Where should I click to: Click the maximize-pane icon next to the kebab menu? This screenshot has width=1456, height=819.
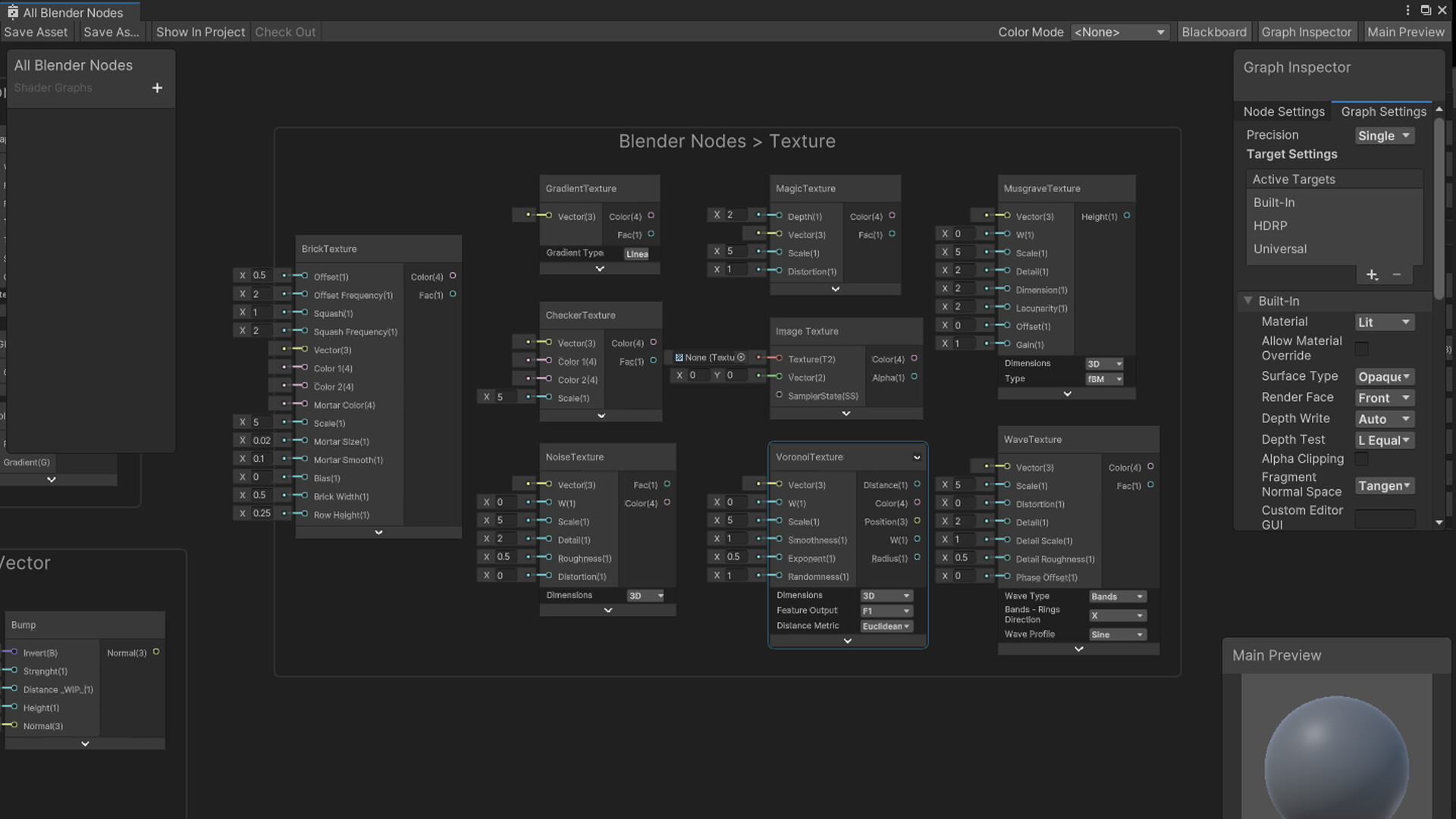coord(1426,10)
